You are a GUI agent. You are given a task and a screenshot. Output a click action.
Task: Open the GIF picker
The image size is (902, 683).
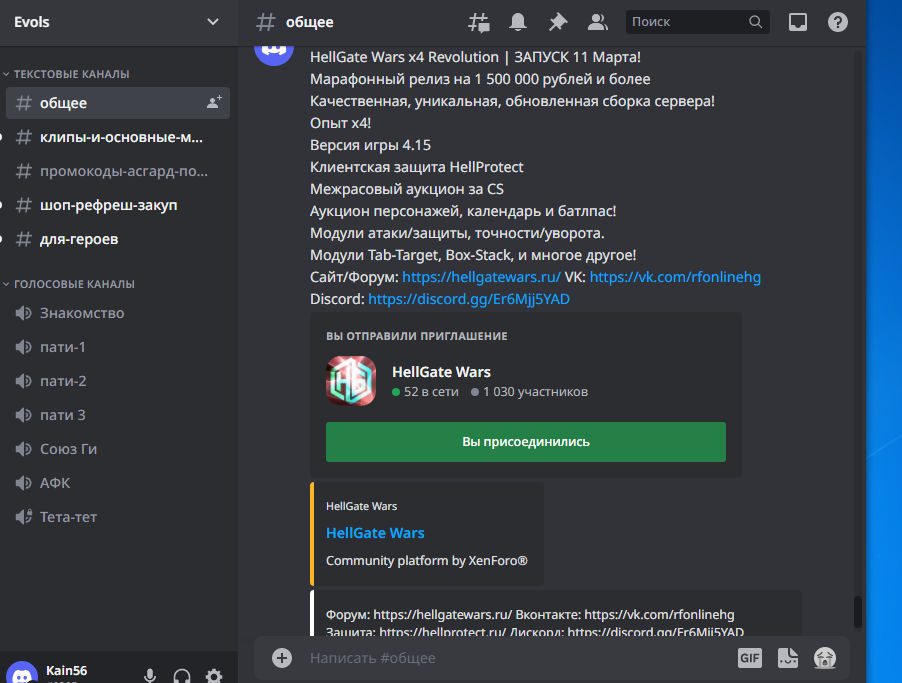pyautogui.click(x=750, y=658)
